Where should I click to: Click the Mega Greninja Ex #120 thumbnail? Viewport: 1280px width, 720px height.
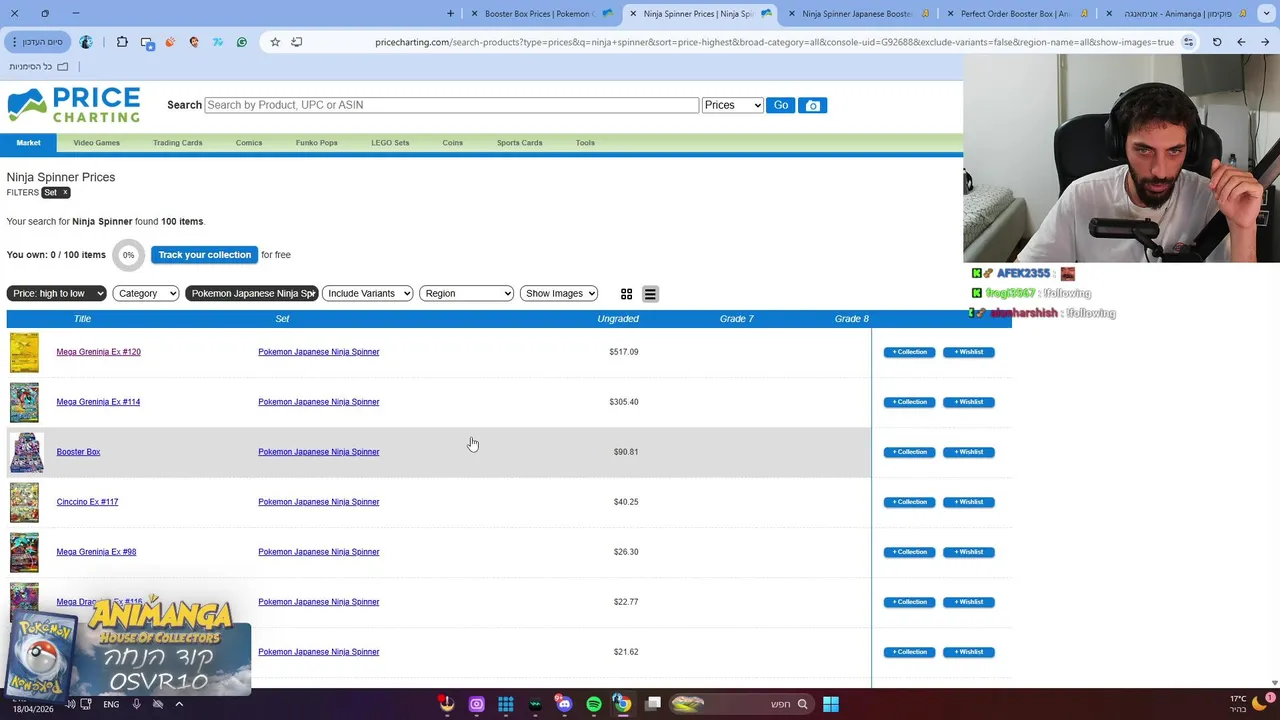pos(24,353)
